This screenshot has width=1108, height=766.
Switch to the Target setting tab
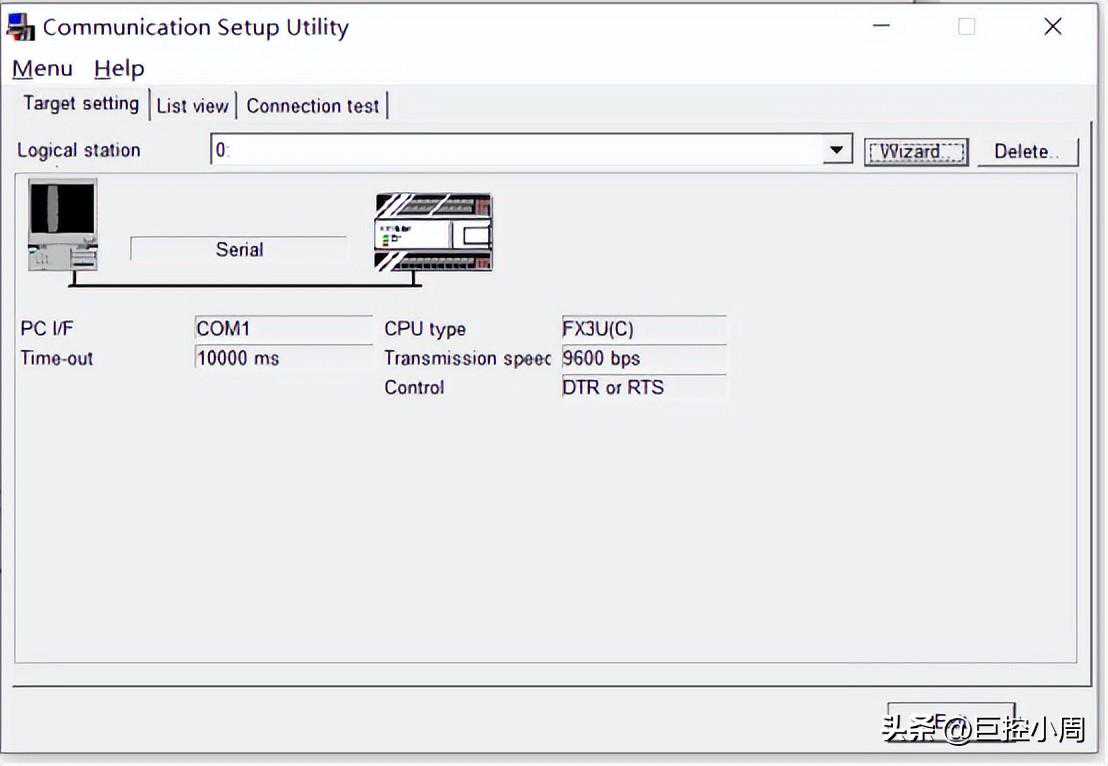point(80,104)
